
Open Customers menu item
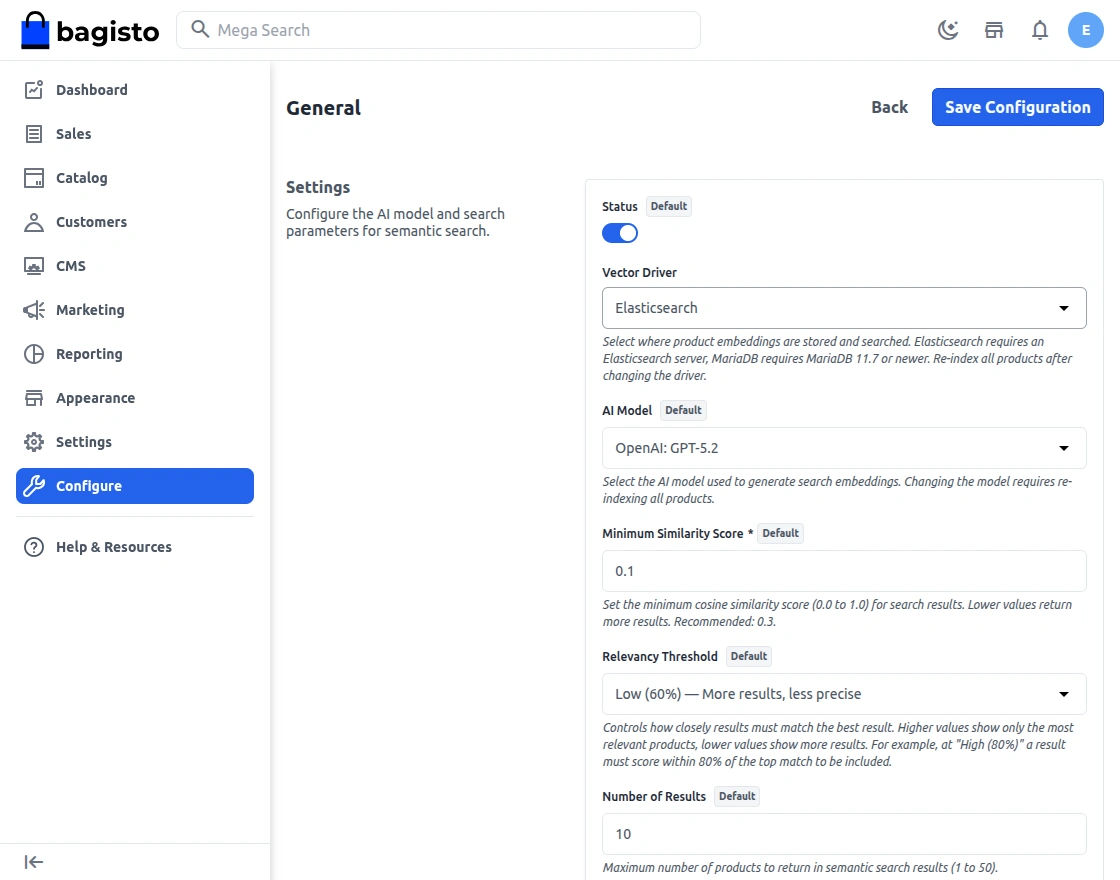click(135, 222)
